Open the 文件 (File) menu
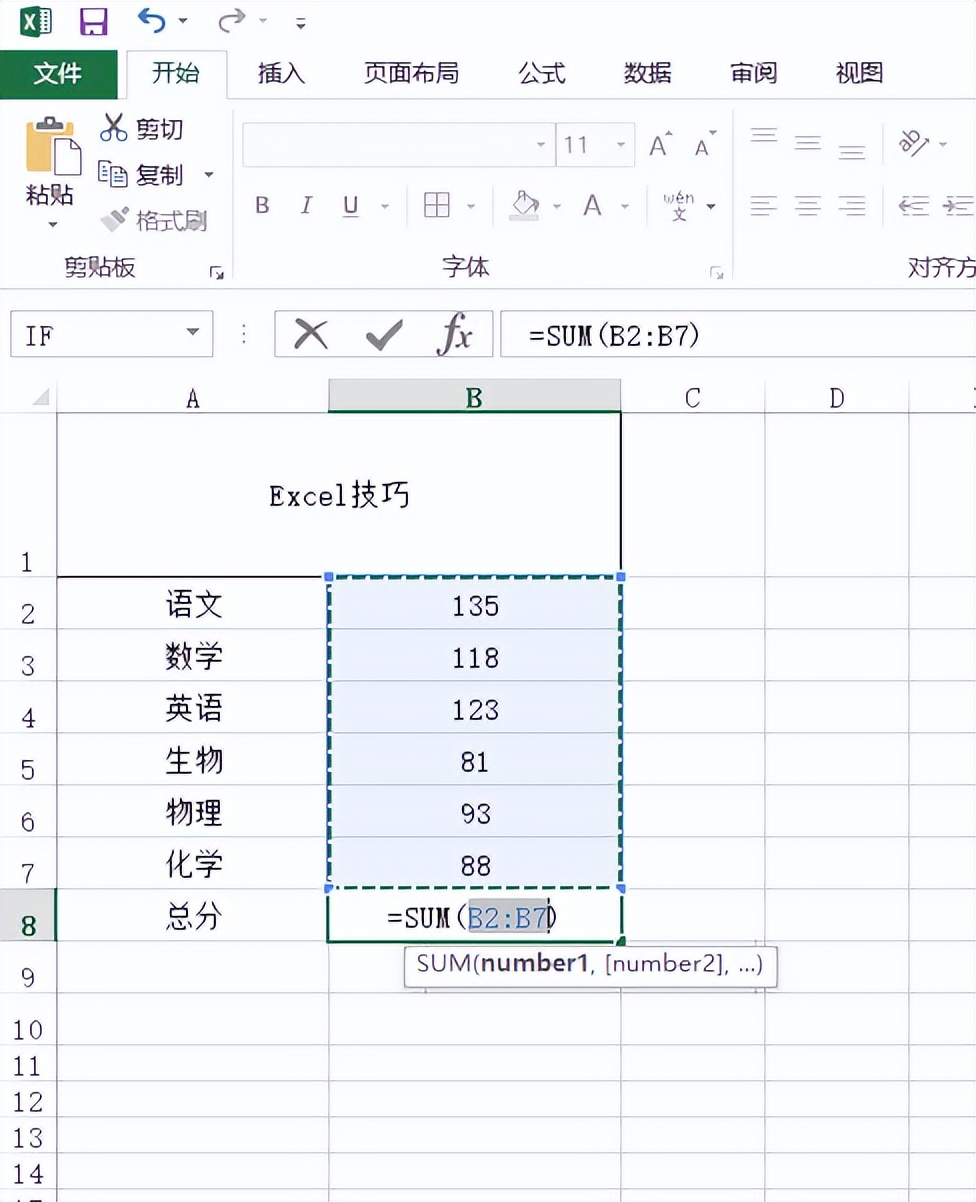This screenshot has height=1202, width=976. tap(59, 73)
